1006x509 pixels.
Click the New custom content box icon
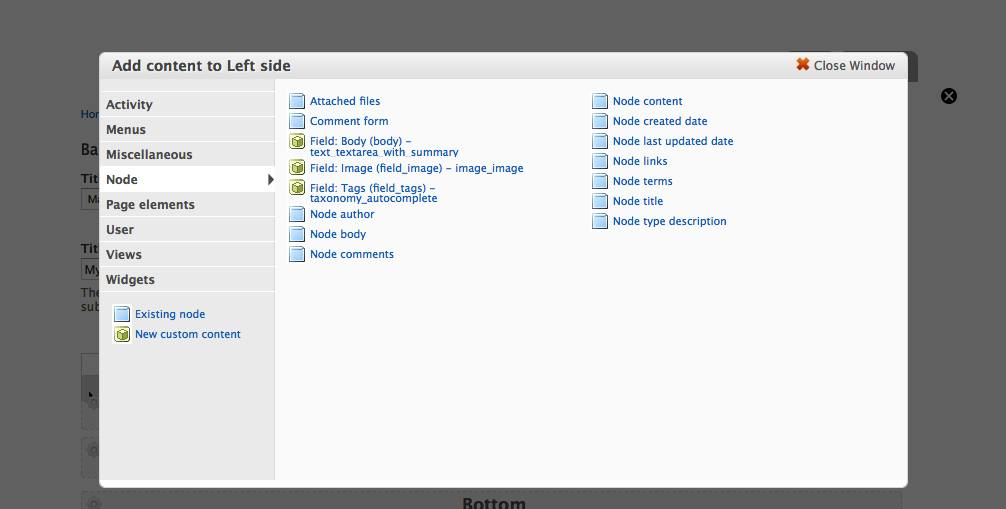122,334
